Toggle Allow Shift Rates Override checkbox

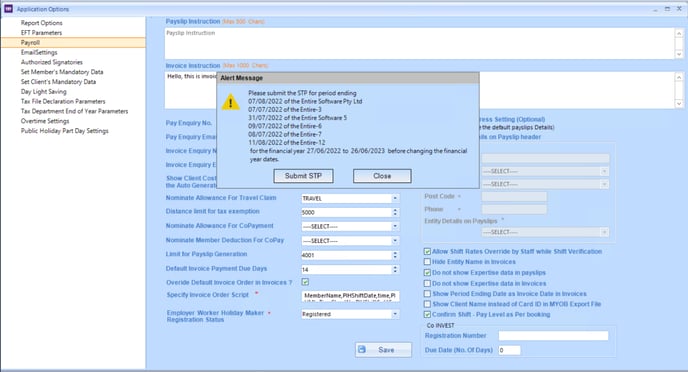pyautogui.click(x=427, y=251)
